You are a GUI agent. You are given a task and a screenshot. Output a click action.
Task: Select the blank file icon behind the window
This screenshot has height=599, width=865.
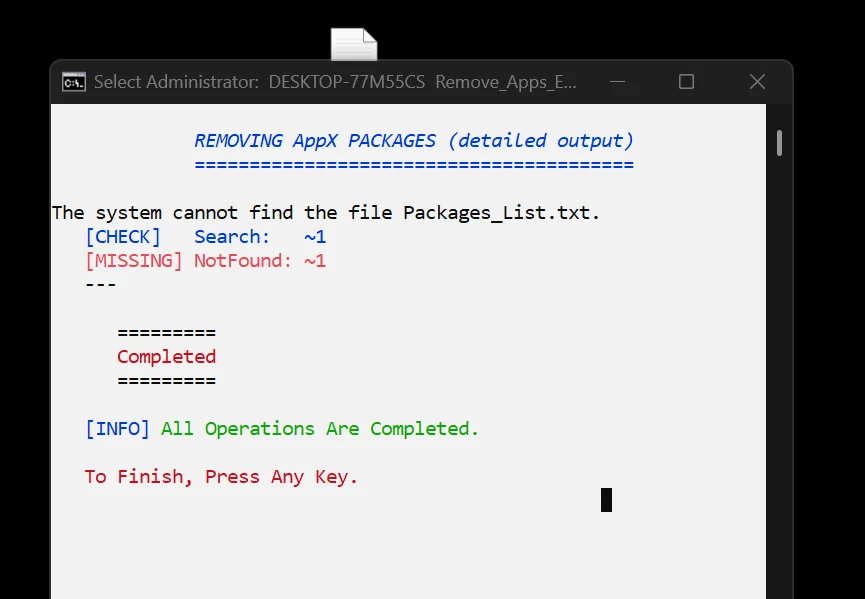tap(354, 44)
